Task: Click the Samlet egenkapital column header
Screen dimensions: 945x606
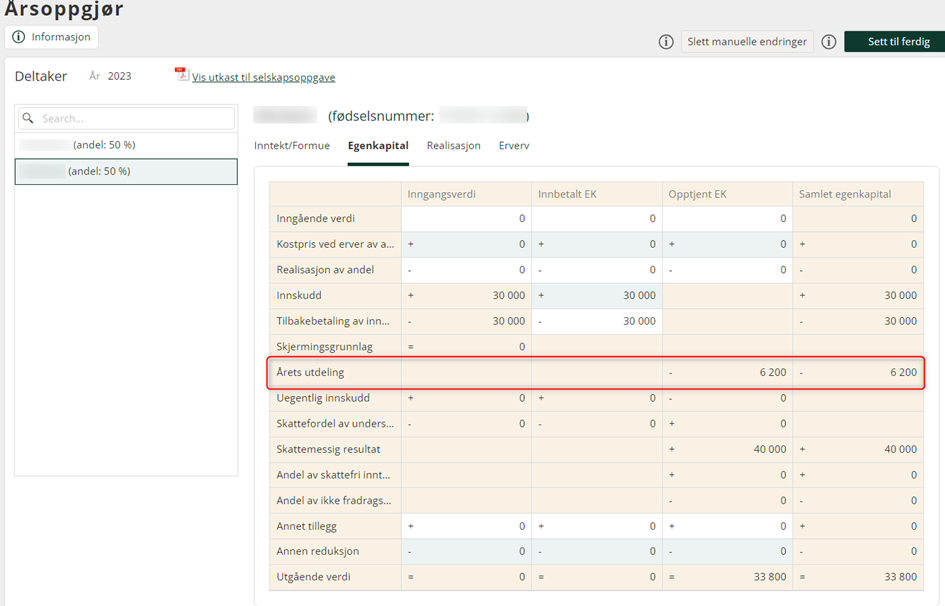Action: [x=858, y=194]
